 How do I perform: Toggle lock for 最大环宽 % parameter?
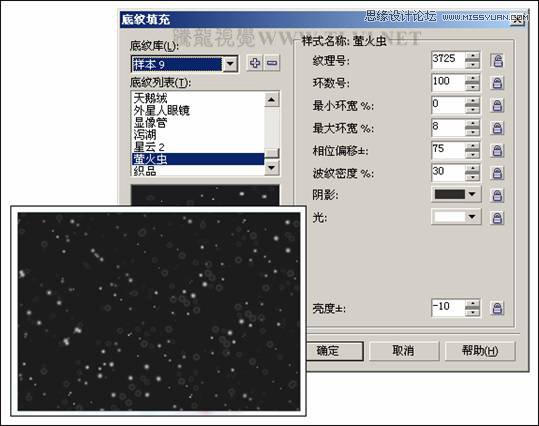click(x=497, y=128)
